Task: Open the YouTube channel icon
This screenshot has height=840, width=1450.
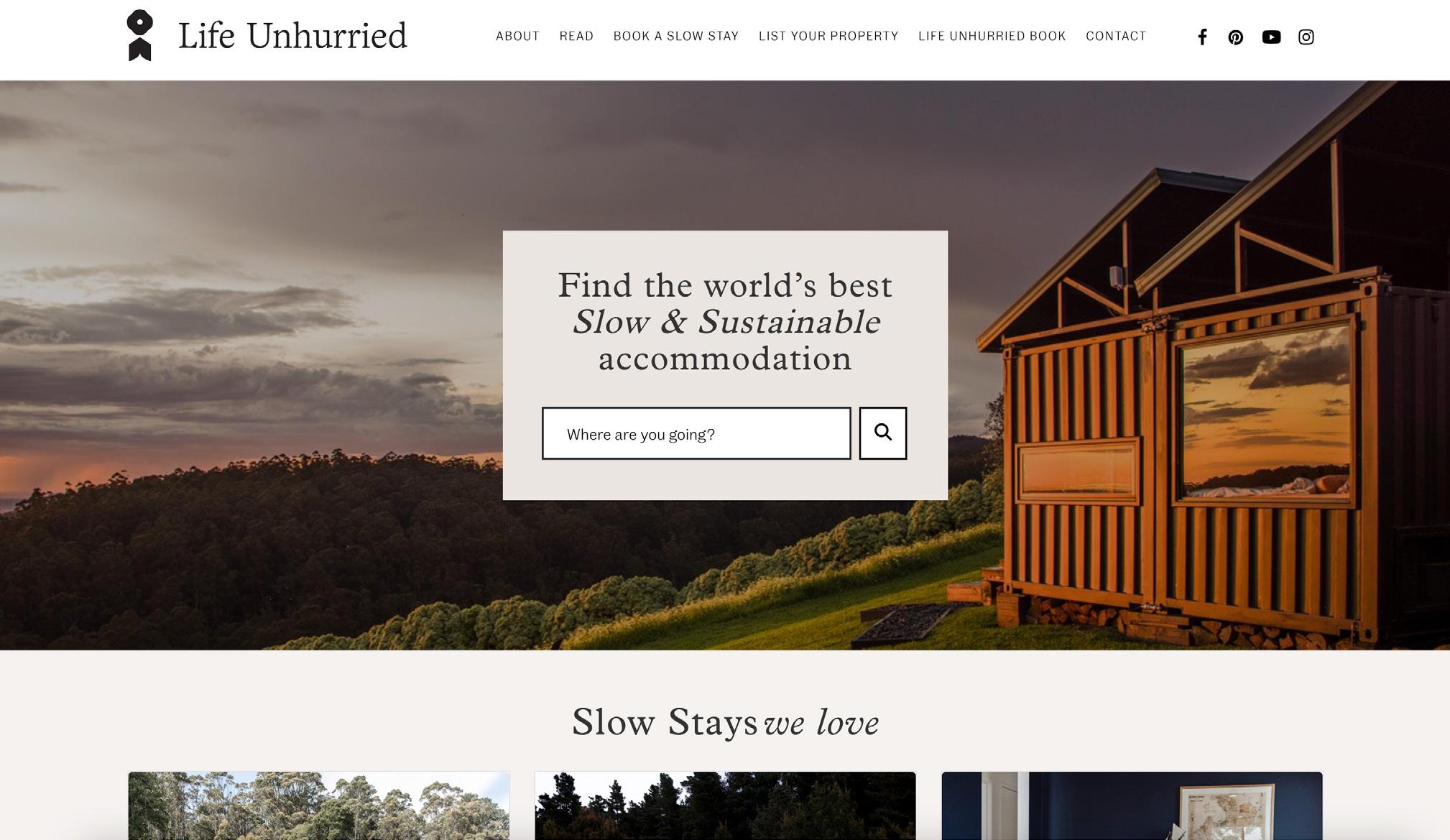Action: coord(1271,37)
